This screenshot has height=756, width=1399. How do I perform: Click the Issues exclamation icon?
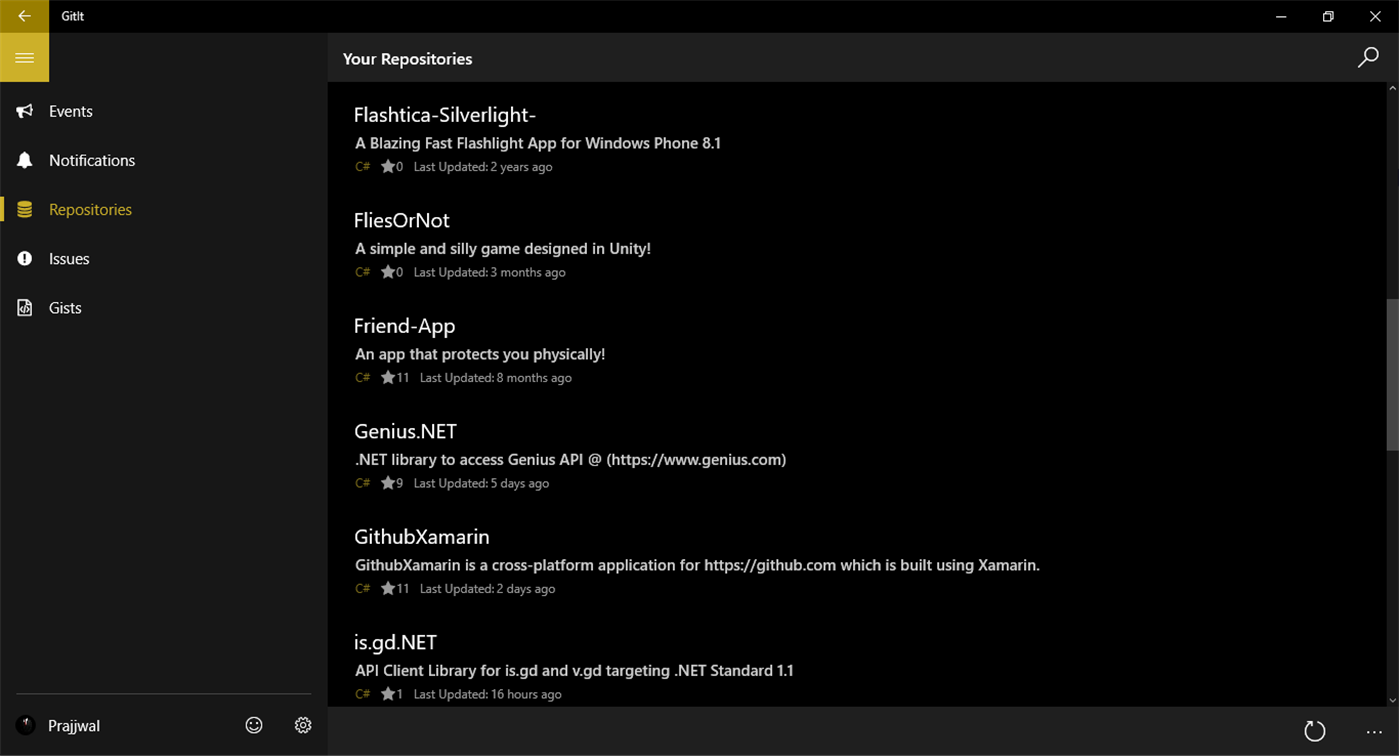click(24, 258)
